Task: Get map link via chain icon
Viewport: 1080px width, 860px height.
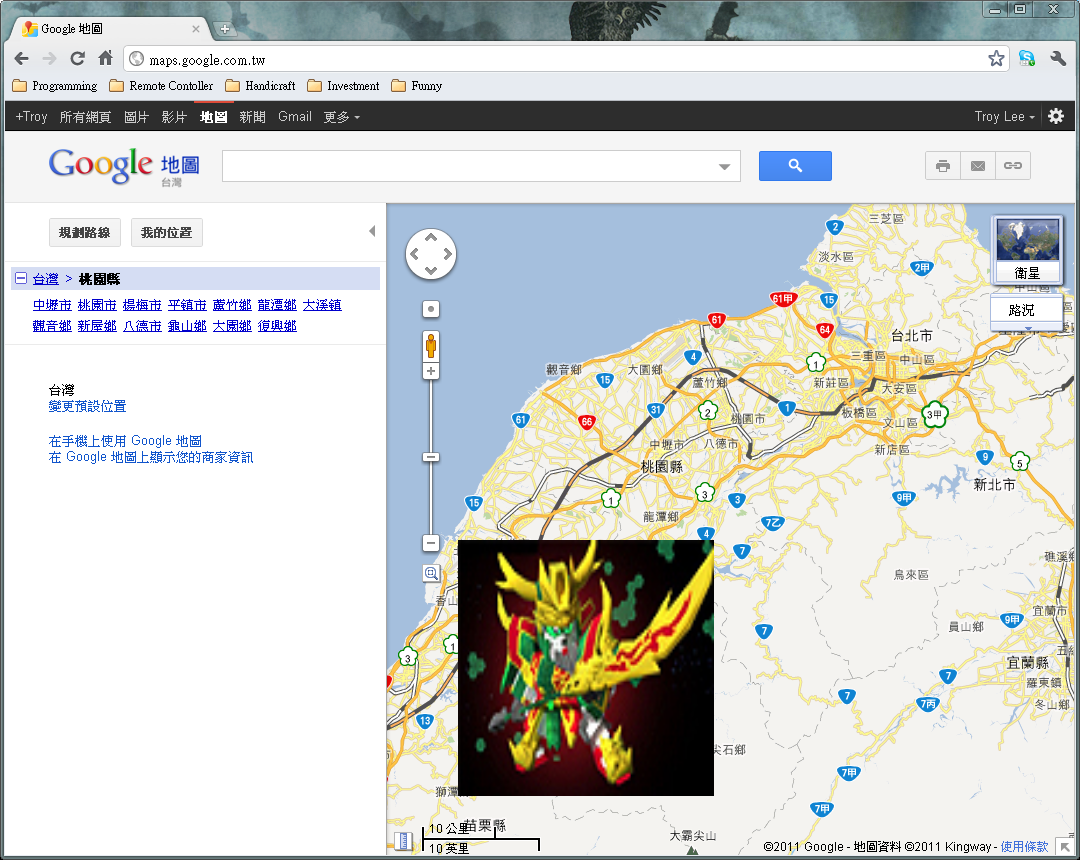Action: pyautogui.click(x=1012, y=166)
